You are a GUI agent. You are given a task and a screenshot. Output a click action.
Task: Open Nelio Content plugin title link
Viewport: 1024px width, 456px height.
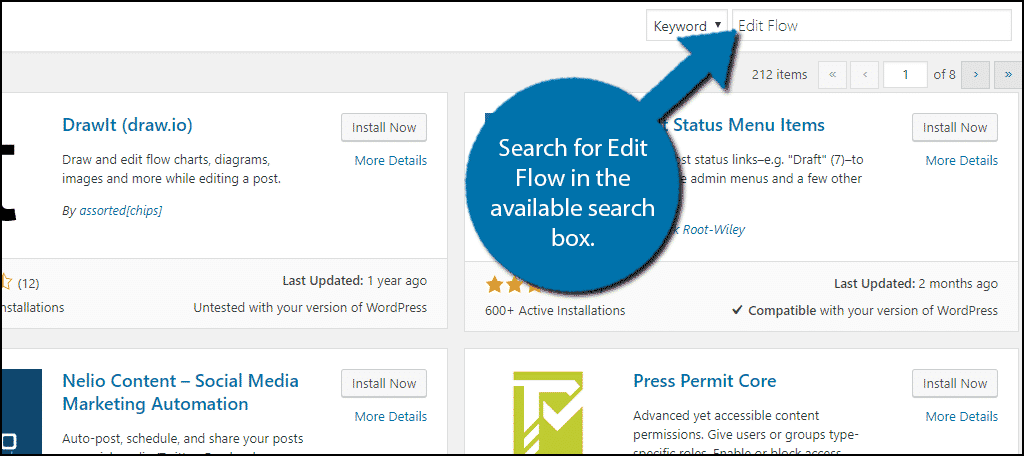(180, 392)
